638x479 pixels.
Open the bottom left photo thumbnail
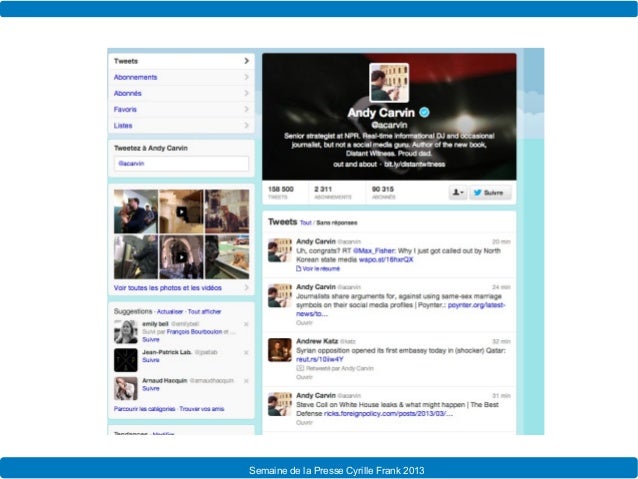point(136,257)
